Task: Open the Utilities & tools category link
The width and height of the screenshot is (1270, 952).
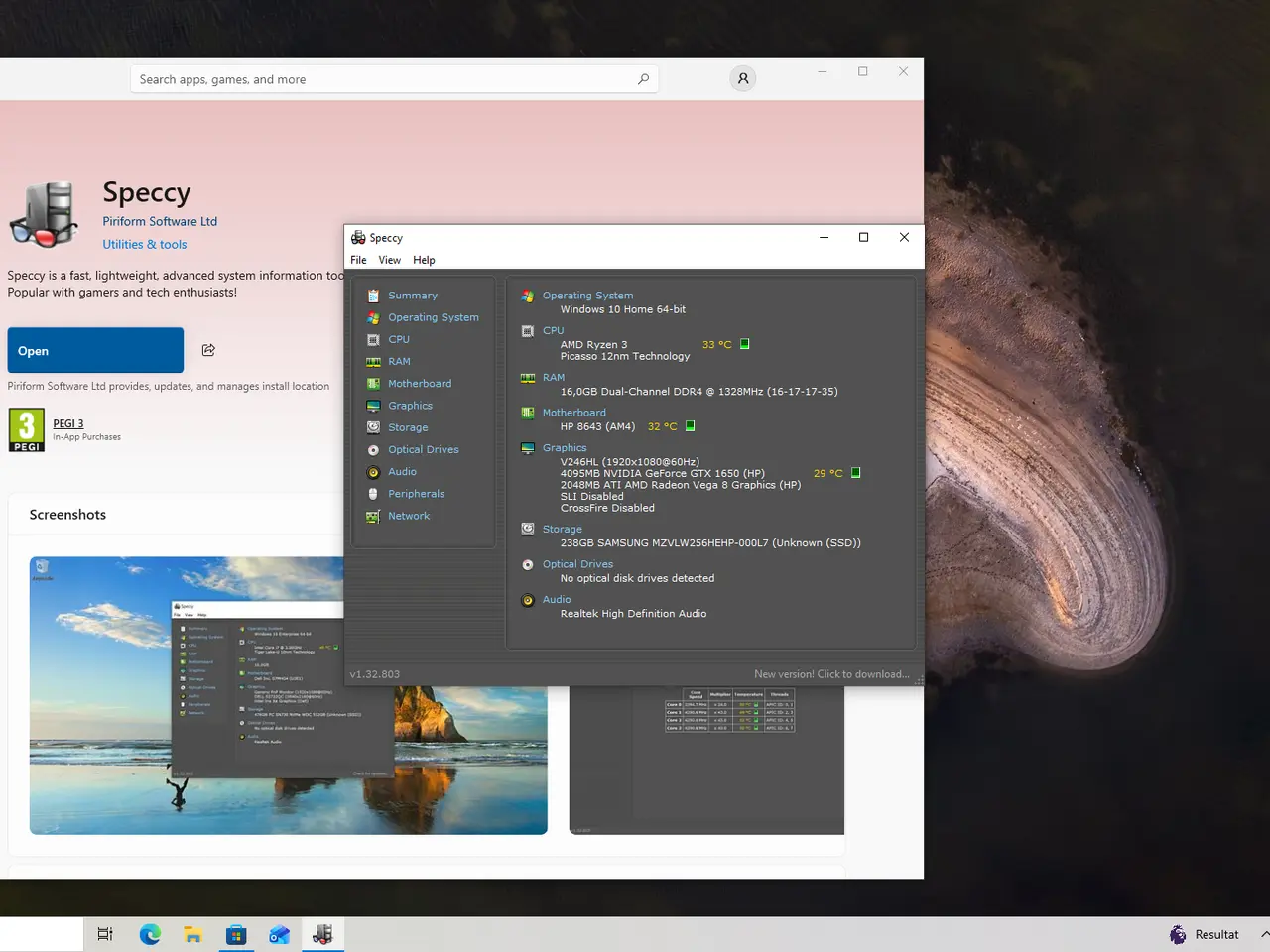Action: point(145,244)
